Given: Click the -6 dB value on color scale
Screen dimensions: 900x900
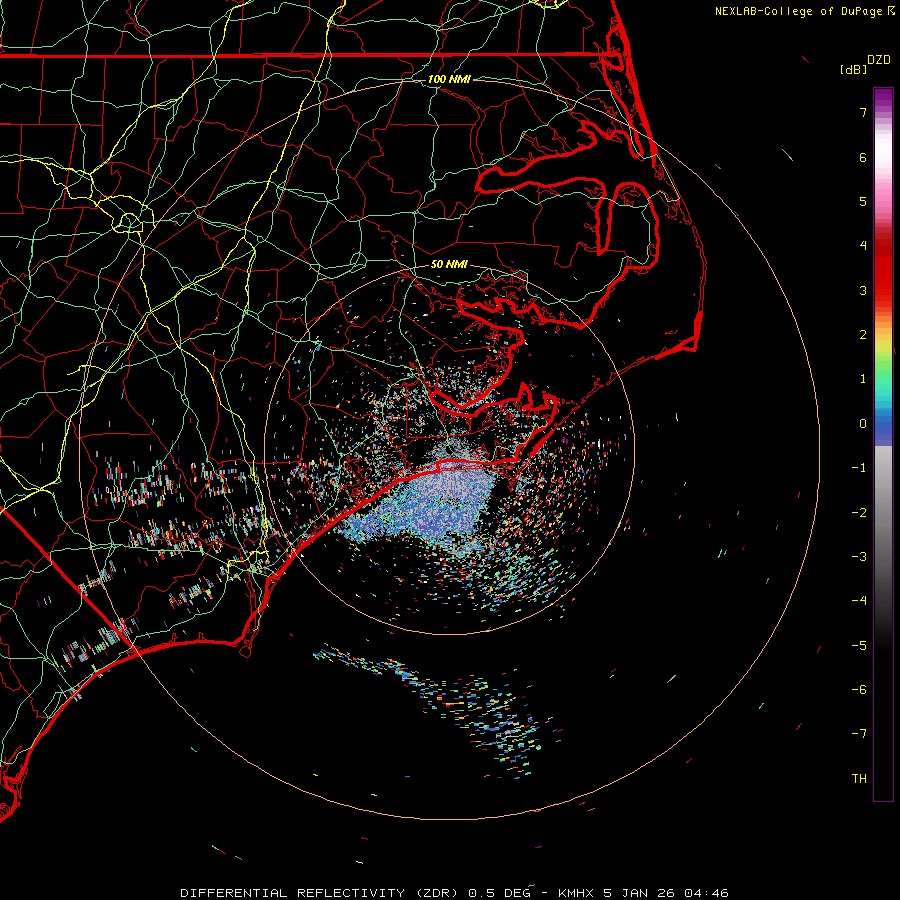Looking at the screenshot, I should coord(859,690).
